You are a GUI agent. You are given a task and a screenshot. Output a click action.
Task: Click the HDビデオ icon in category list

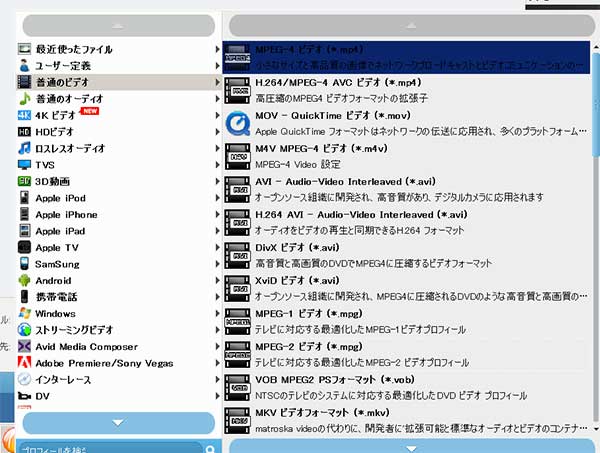[25, 132]
